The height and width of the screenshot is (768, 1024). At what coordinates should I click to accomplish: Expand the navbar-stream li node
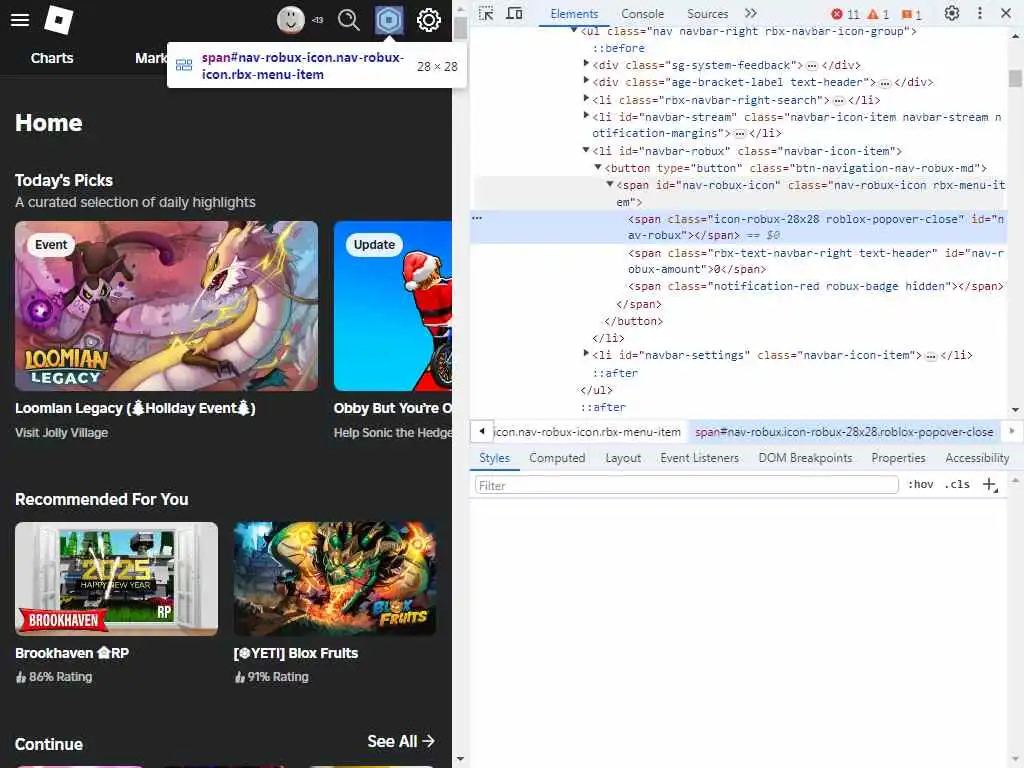tap(586, 116)
